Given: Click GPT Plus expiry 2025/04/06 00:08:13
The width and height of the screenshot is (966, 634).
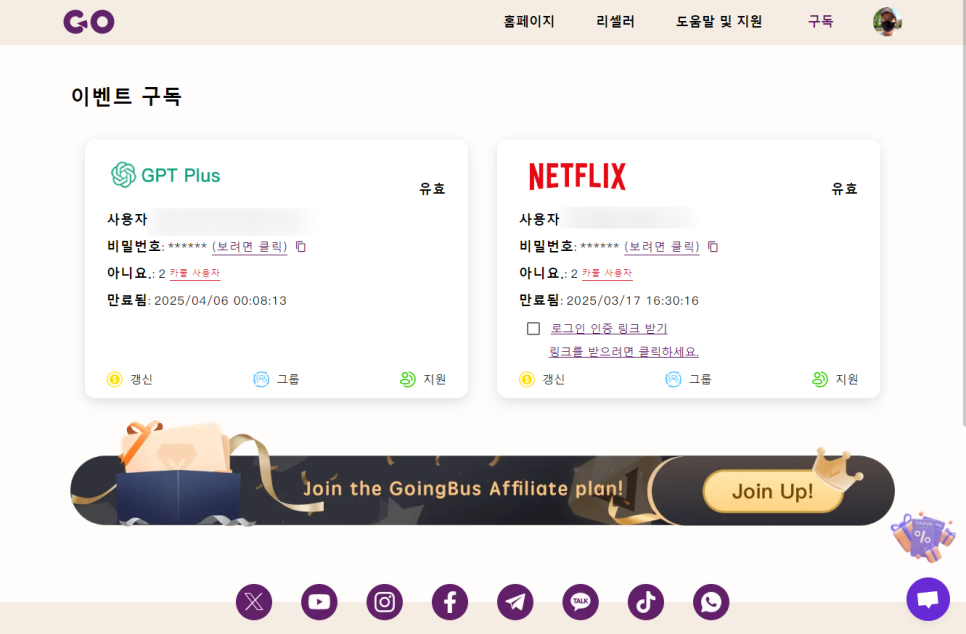Looking at the screenshot, I should coord(220,301).
